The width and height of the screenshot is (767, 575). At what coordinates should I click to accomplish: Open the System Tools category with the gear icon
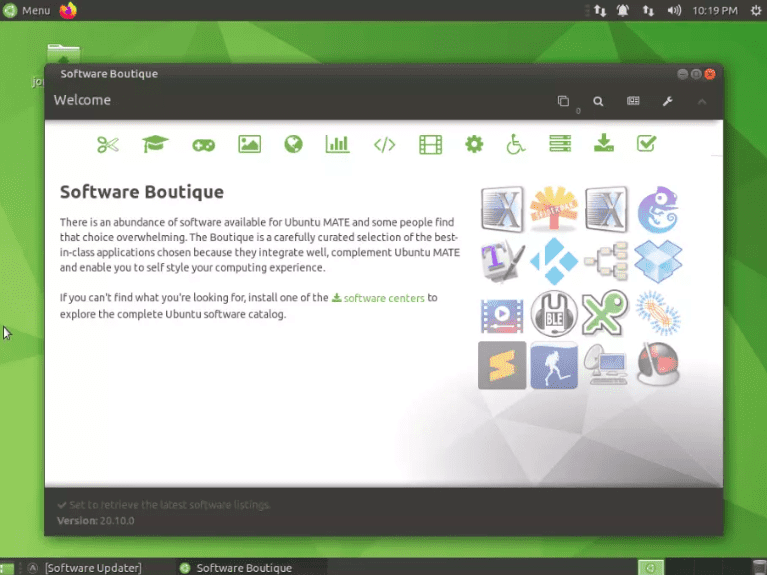pos(474,144)
